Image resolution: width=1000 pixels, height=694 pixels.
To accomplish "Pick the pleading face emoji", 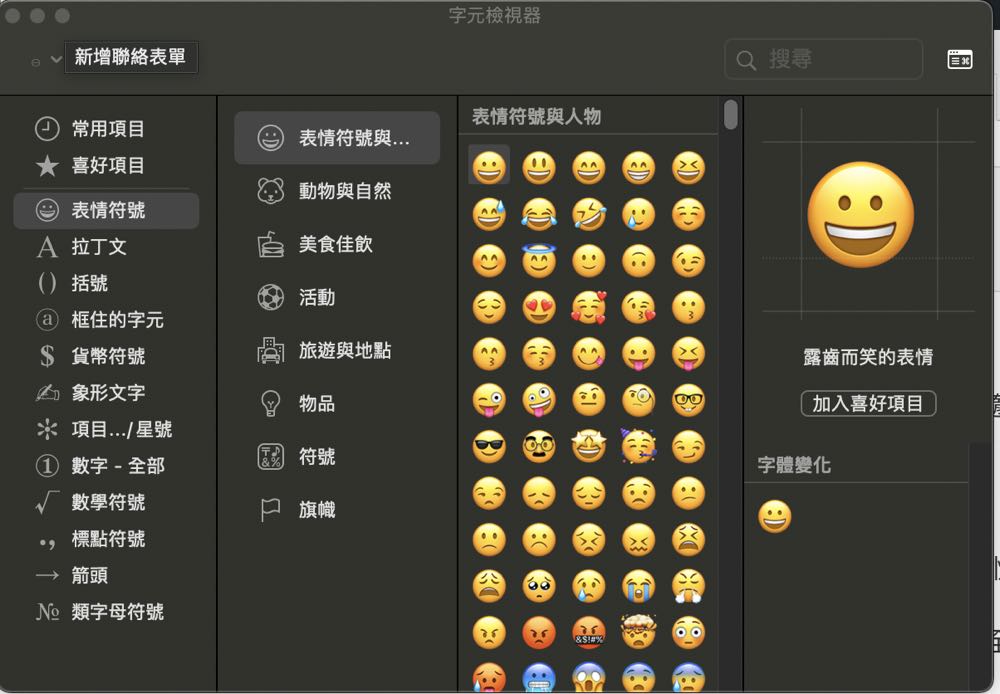I will (x=539, y=586).
